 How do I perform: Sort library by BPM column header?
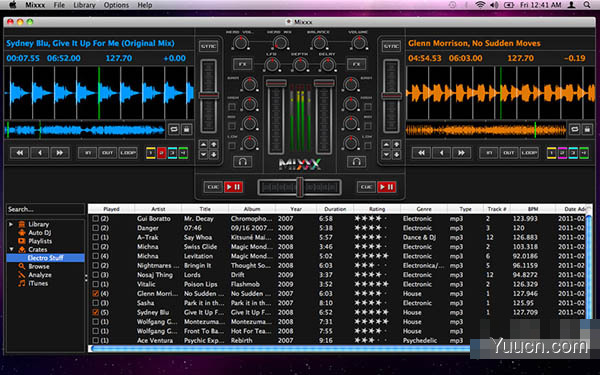coord(533,209)
